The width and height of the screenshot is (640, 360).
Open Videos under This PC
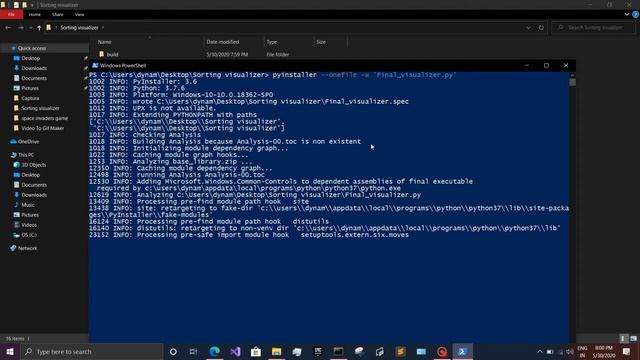pyautogui.click(x=29, y=225)
